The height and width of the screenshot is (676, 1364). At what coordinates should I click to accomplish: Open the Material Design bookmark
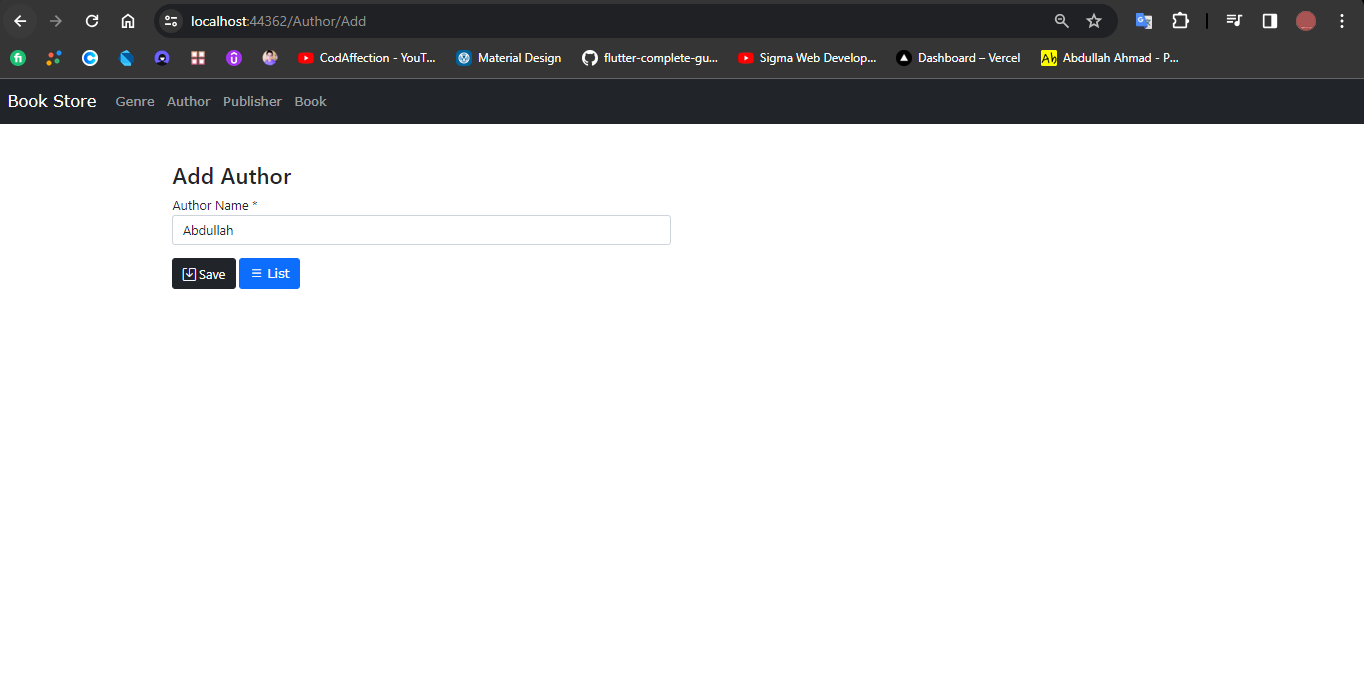509,58
